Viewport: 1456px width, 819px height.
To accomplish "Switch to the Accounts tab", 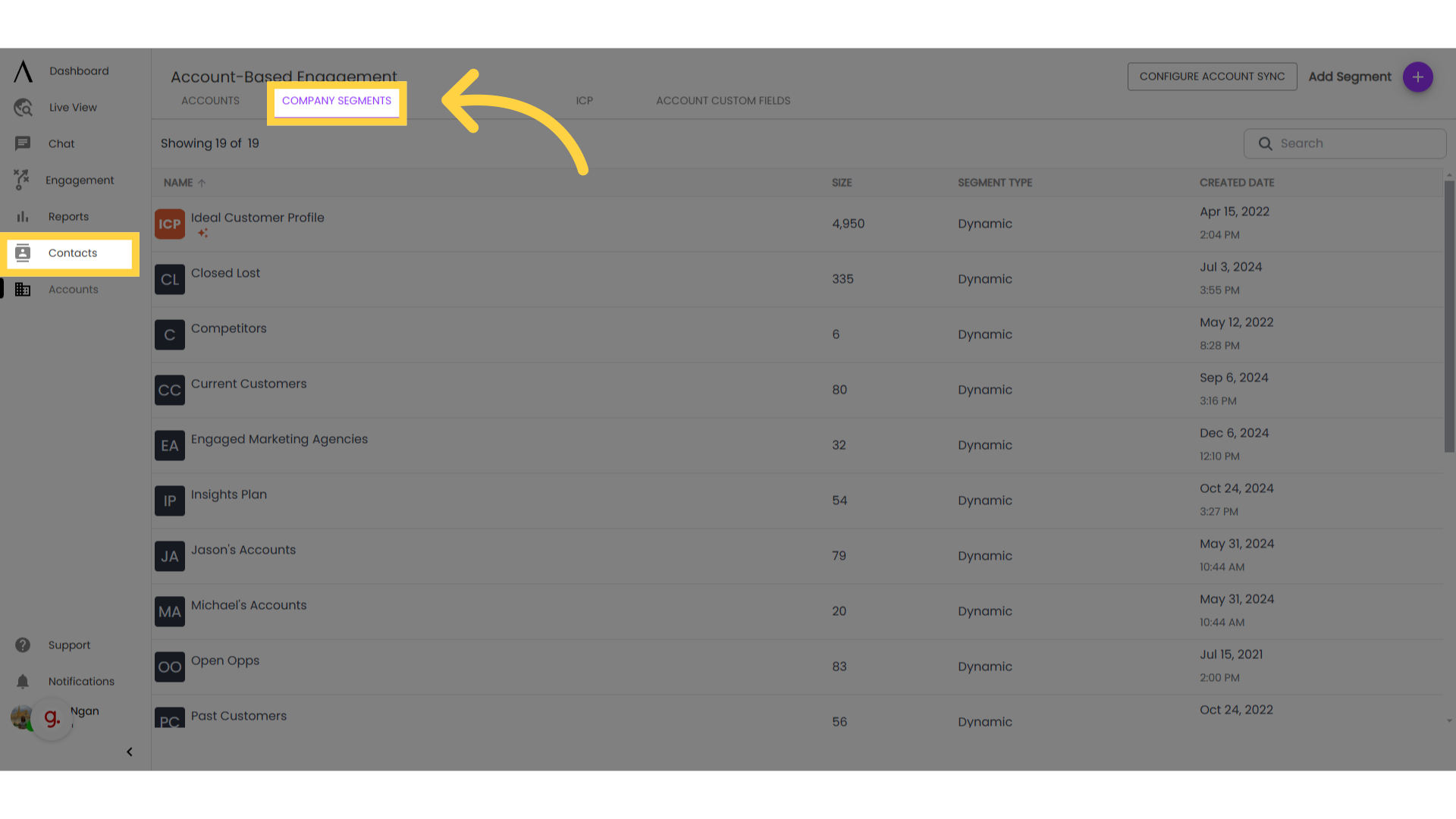I will 210,100.
